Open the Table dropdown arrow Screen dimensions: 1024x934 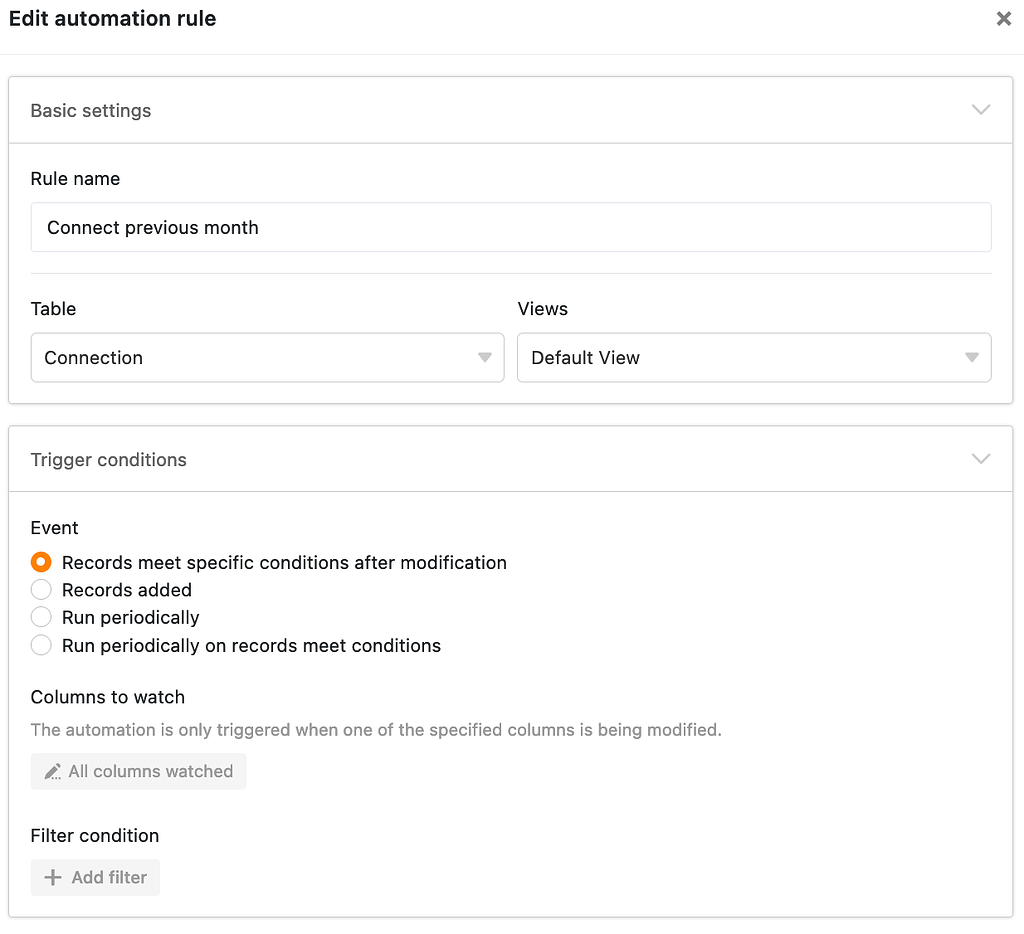[x=485, y=357]
